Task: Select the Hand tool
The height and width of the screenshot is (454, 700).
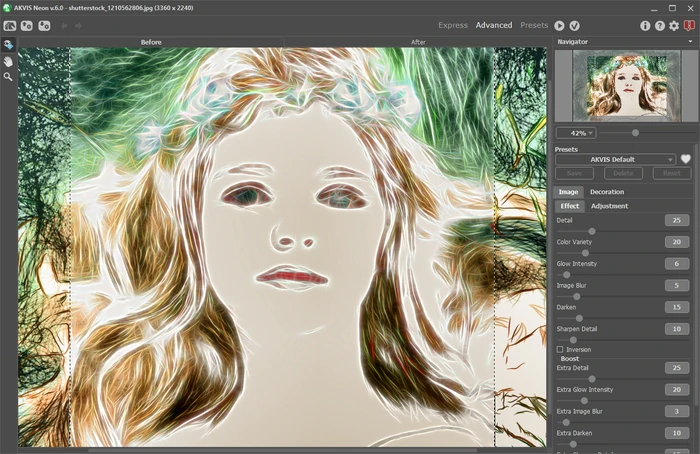Action: [8, 61]
